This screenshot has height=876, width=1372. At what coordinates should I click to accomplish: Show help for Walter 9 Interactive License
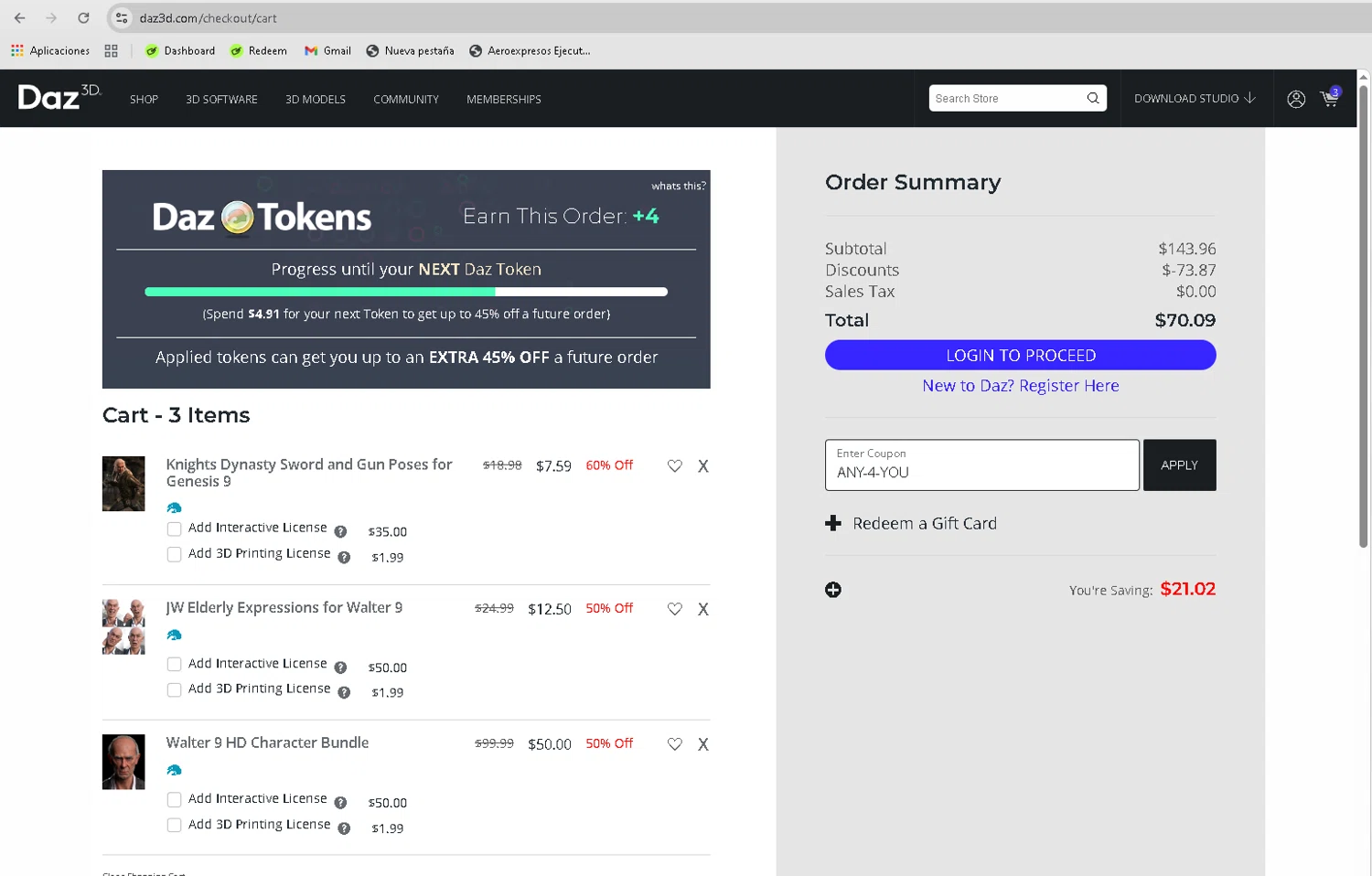pos(340,802)
